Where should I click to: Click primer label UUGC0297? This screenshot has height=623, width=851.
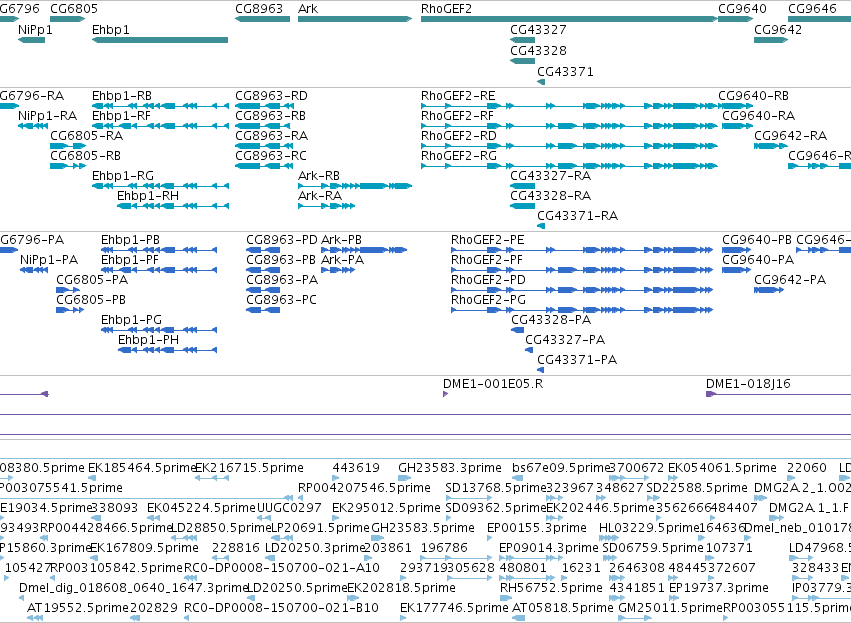pos(289,508)
